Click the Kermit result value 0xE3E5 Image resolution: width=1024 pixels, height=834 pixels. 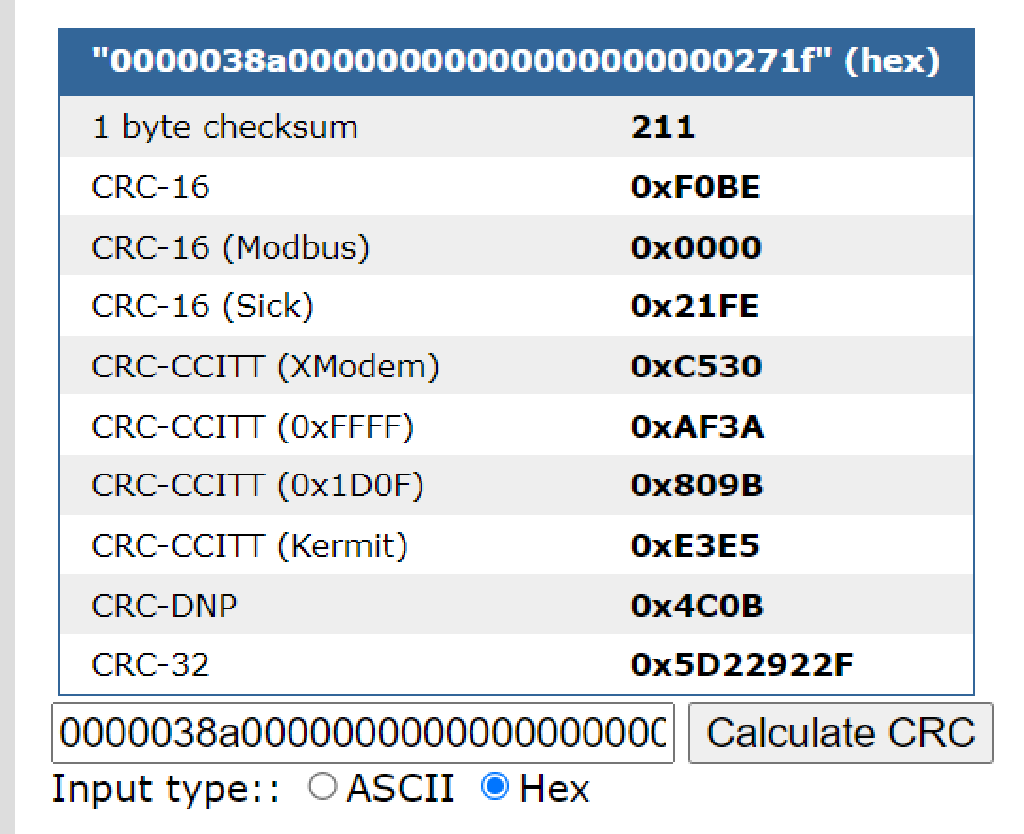(x=695, y=546)
